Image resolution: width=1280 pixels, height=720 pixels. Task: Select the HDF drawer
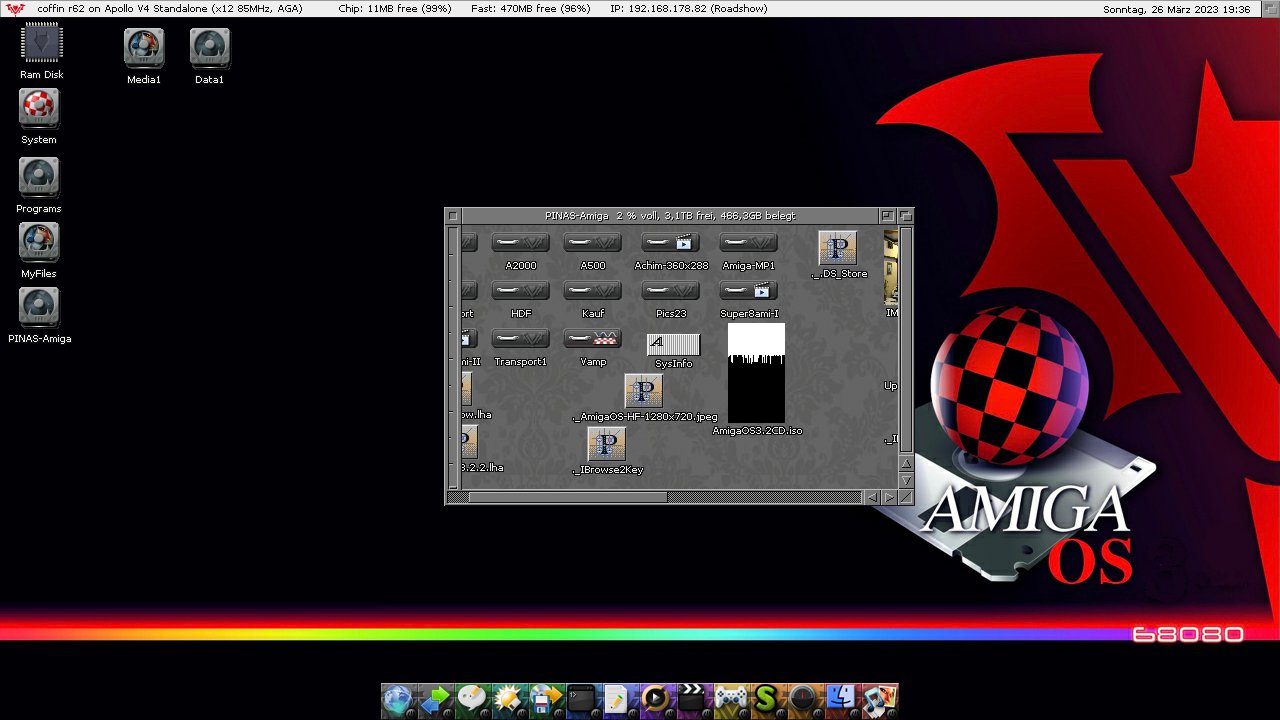click(x=520, y=291)
